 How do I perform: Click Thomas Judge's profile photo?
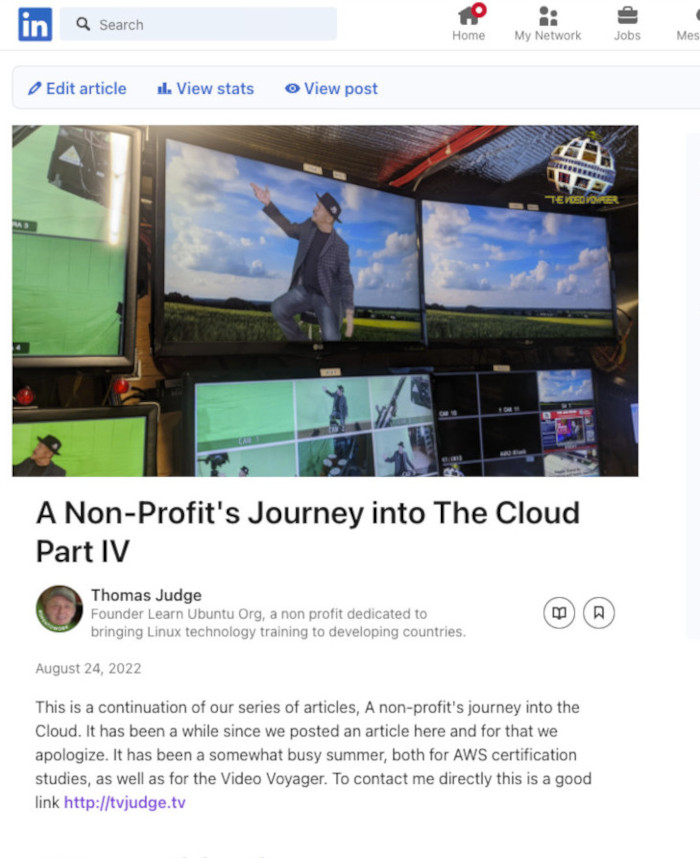click(x=59, y=608)
